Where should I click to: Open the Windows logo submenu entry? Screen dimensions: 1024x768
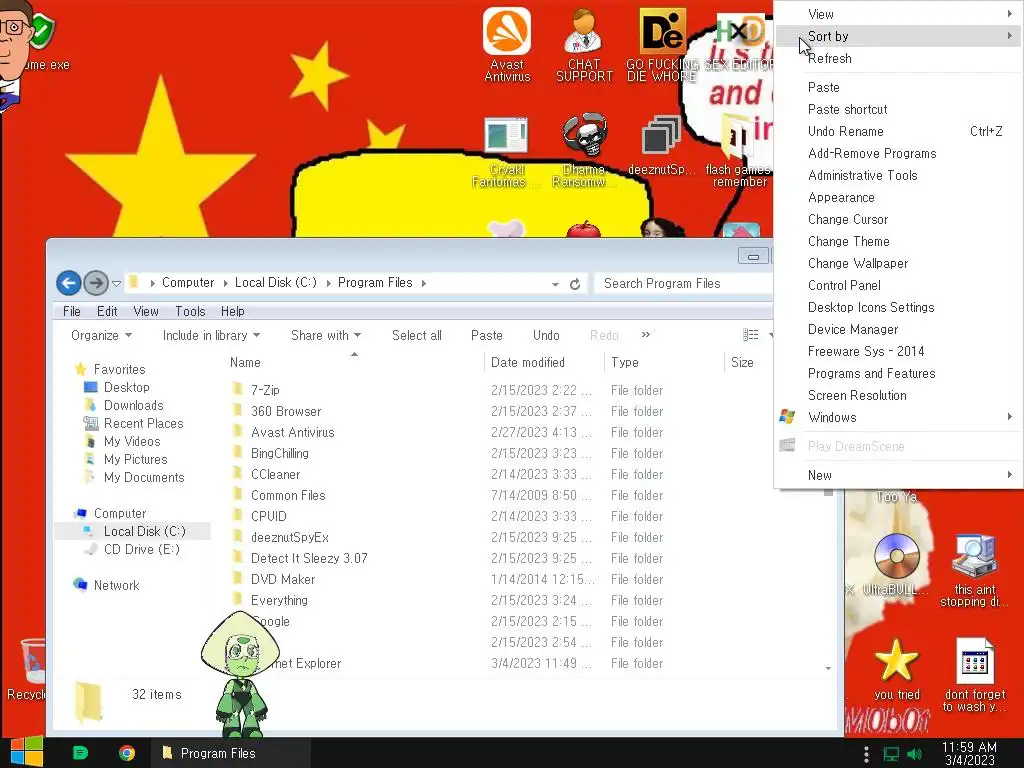point(898,417)
